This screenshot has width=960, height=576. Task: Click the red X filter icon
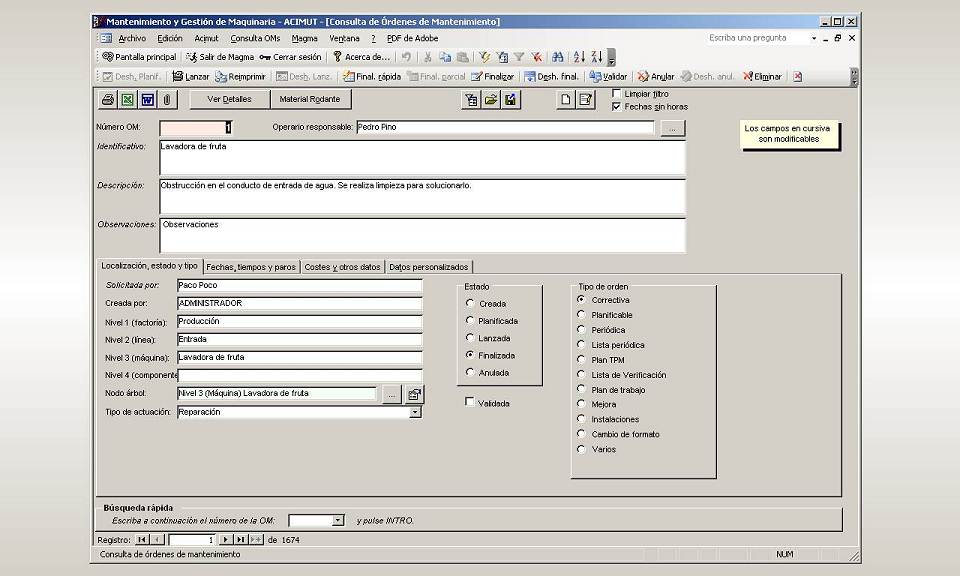click(x=536, y=57)
